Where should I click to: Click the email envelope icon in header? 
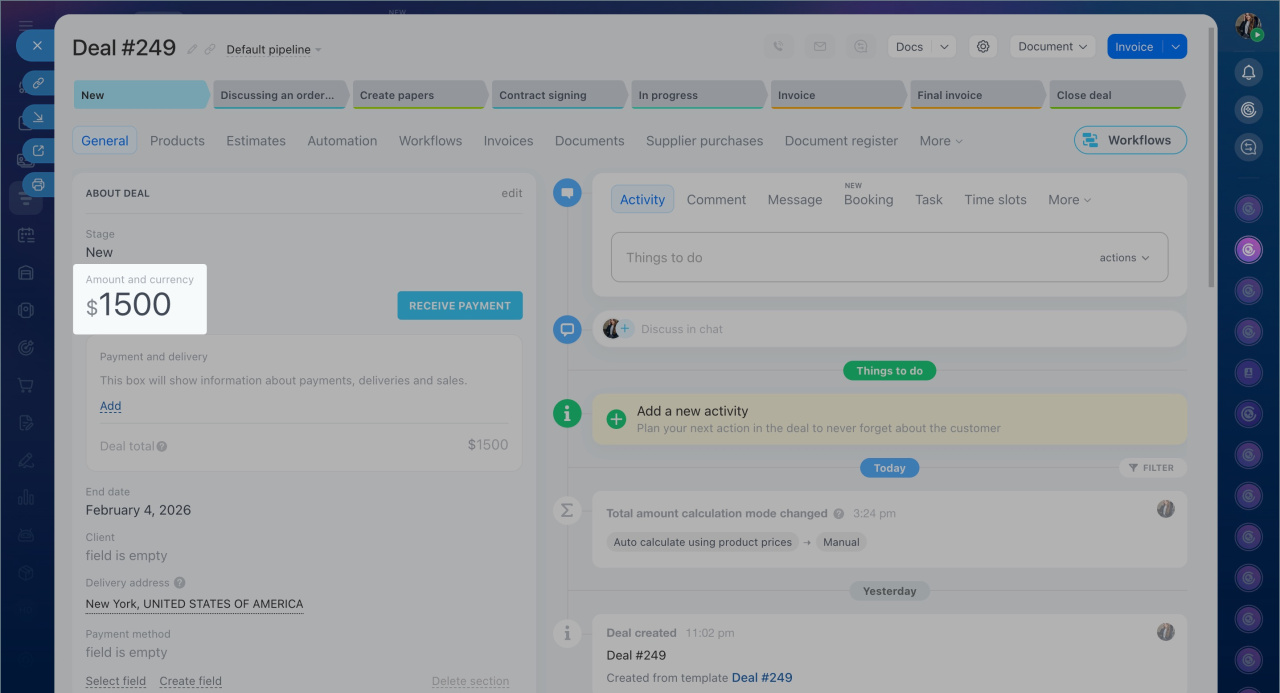[820, 47]
